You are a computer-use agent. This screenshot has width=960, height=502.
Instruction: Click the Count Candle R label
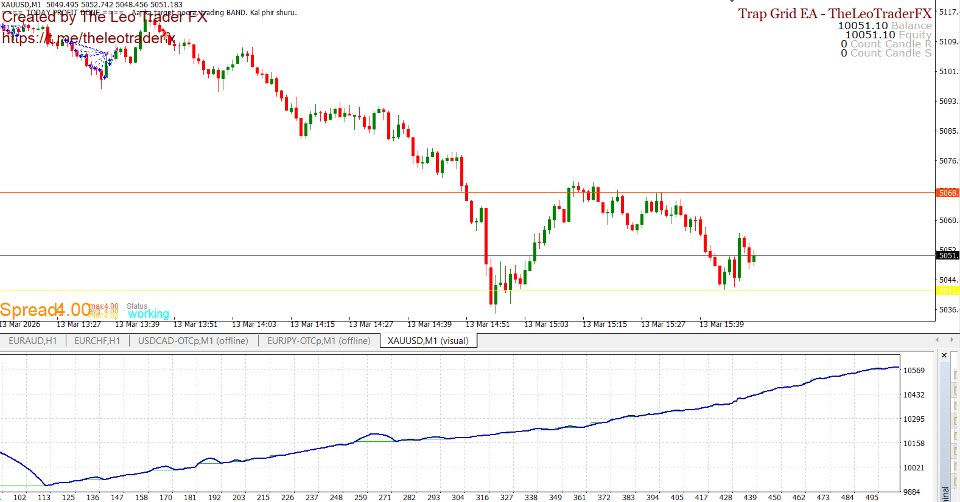tap(886, 44)
